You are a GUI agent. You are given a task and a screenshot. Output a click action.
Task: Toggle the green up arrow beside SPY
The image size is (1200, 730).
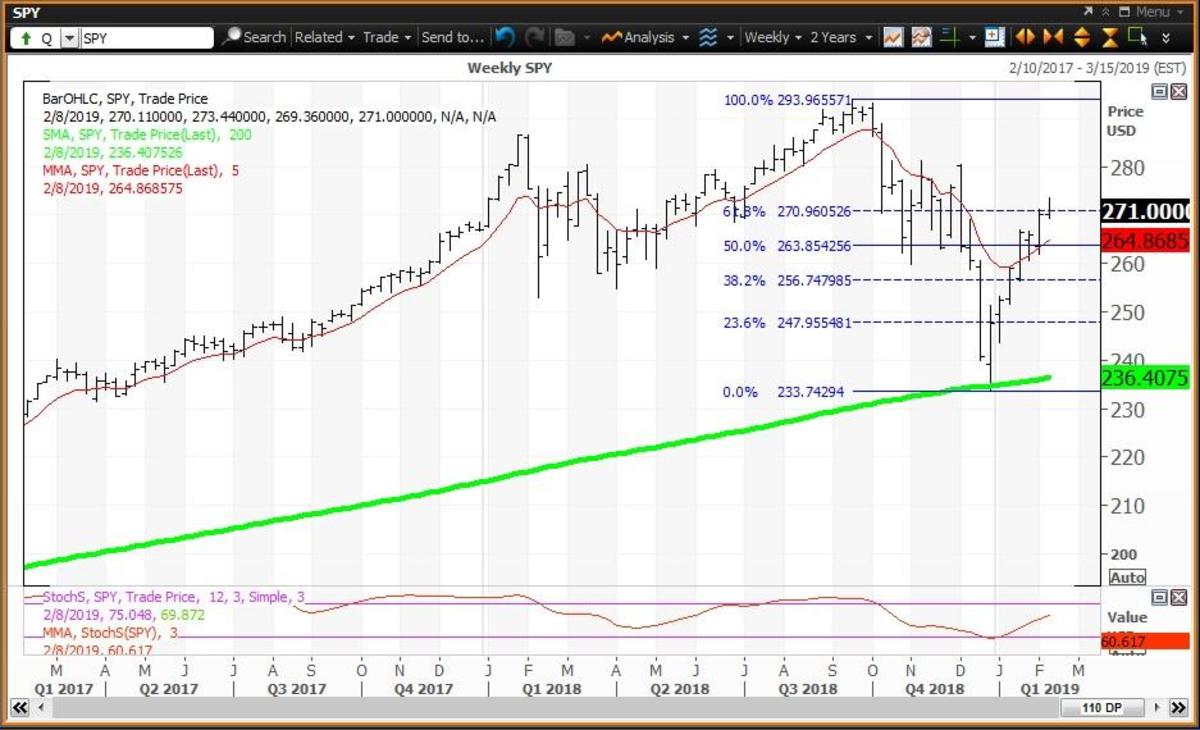(x=25, y=37)
